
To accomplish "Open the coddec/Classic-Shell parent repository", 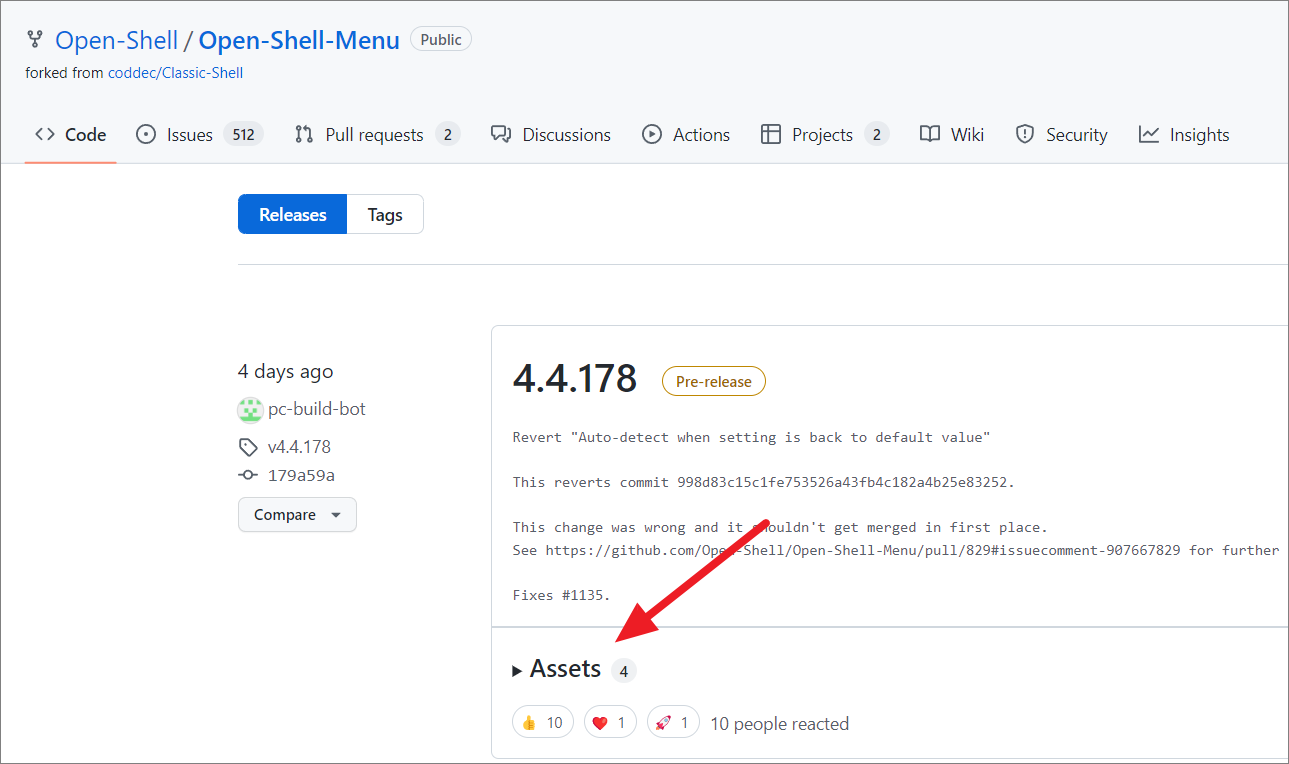I will (175, 73).
